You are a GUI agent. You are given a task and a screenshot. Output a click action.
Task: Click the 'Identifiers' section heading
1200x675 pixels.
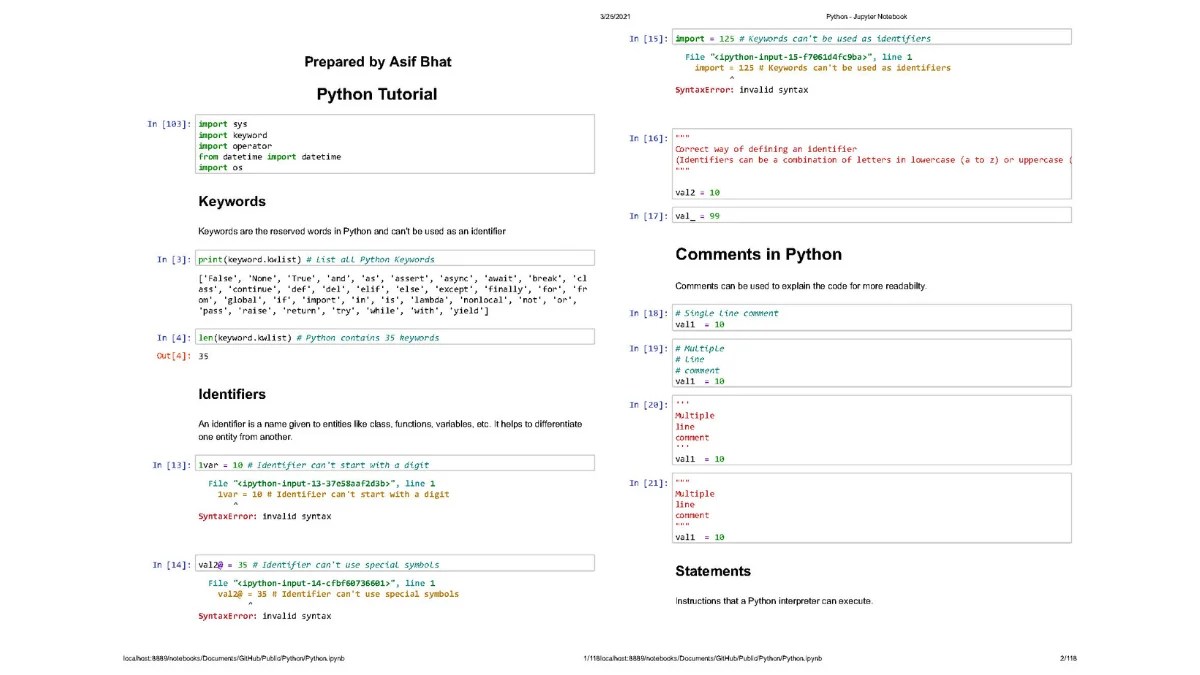click(232, 394)
